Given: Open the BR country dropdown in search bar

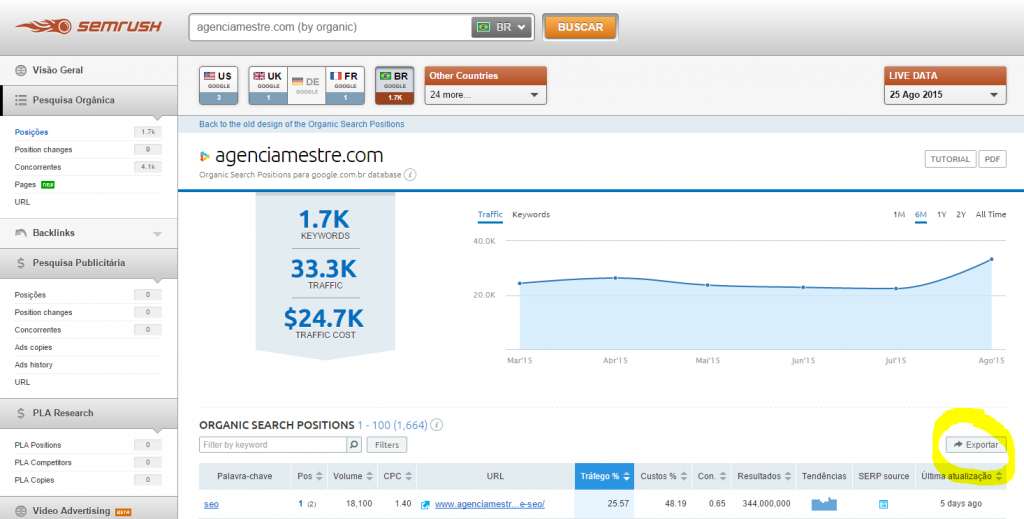Looking at the screenshot, I should tap(502, 27).
